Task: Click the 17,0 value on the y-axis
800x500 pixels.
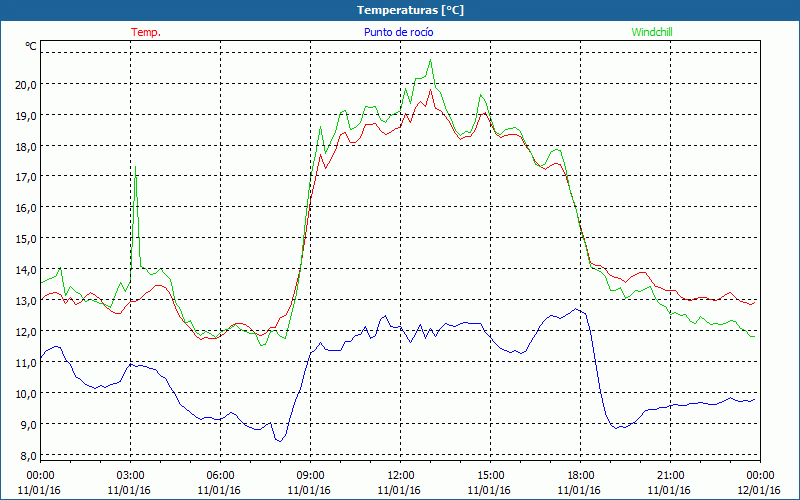Action: 26,177
